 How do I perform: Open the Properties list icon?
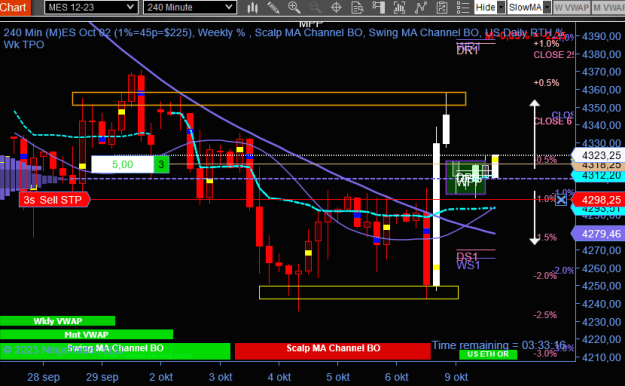[x=462, y=7]
